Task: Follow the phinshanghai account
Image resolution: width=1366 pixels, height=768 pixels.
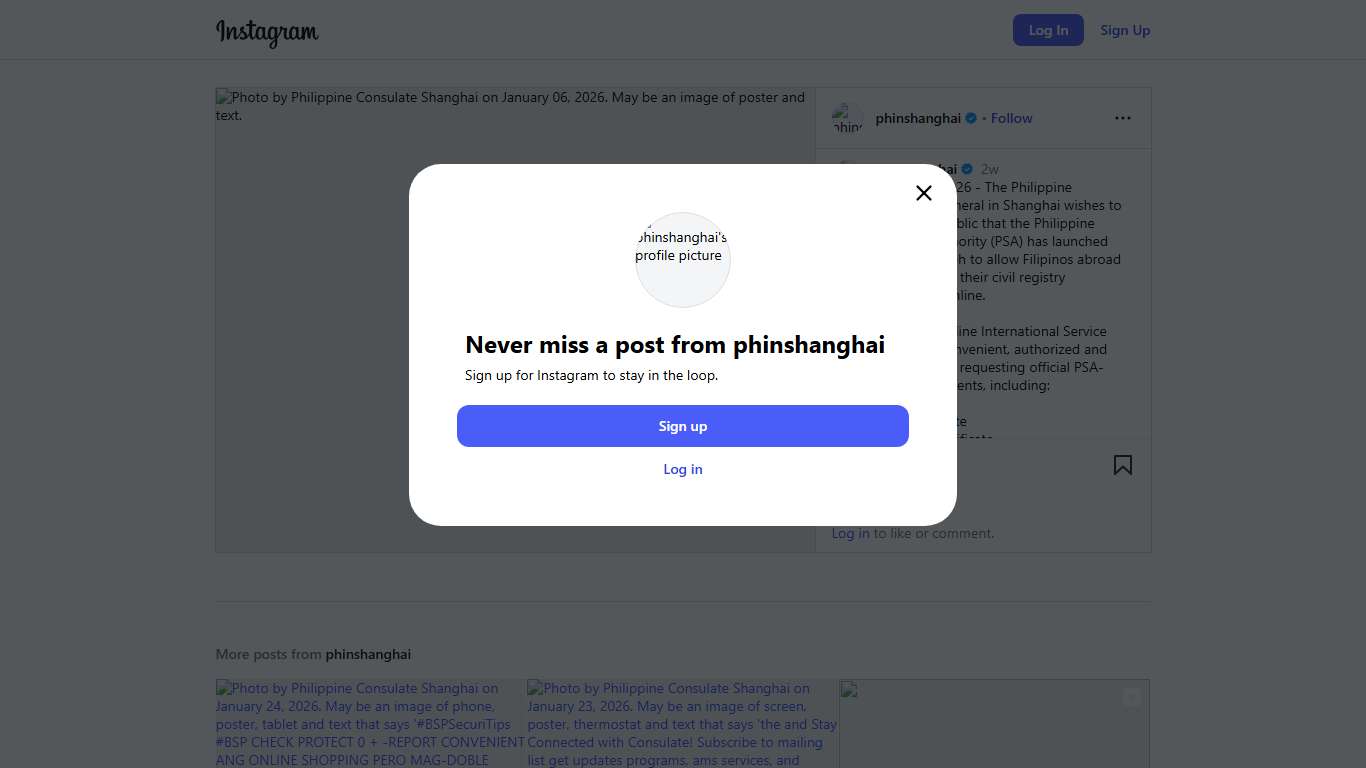Action: (1011, 118)
